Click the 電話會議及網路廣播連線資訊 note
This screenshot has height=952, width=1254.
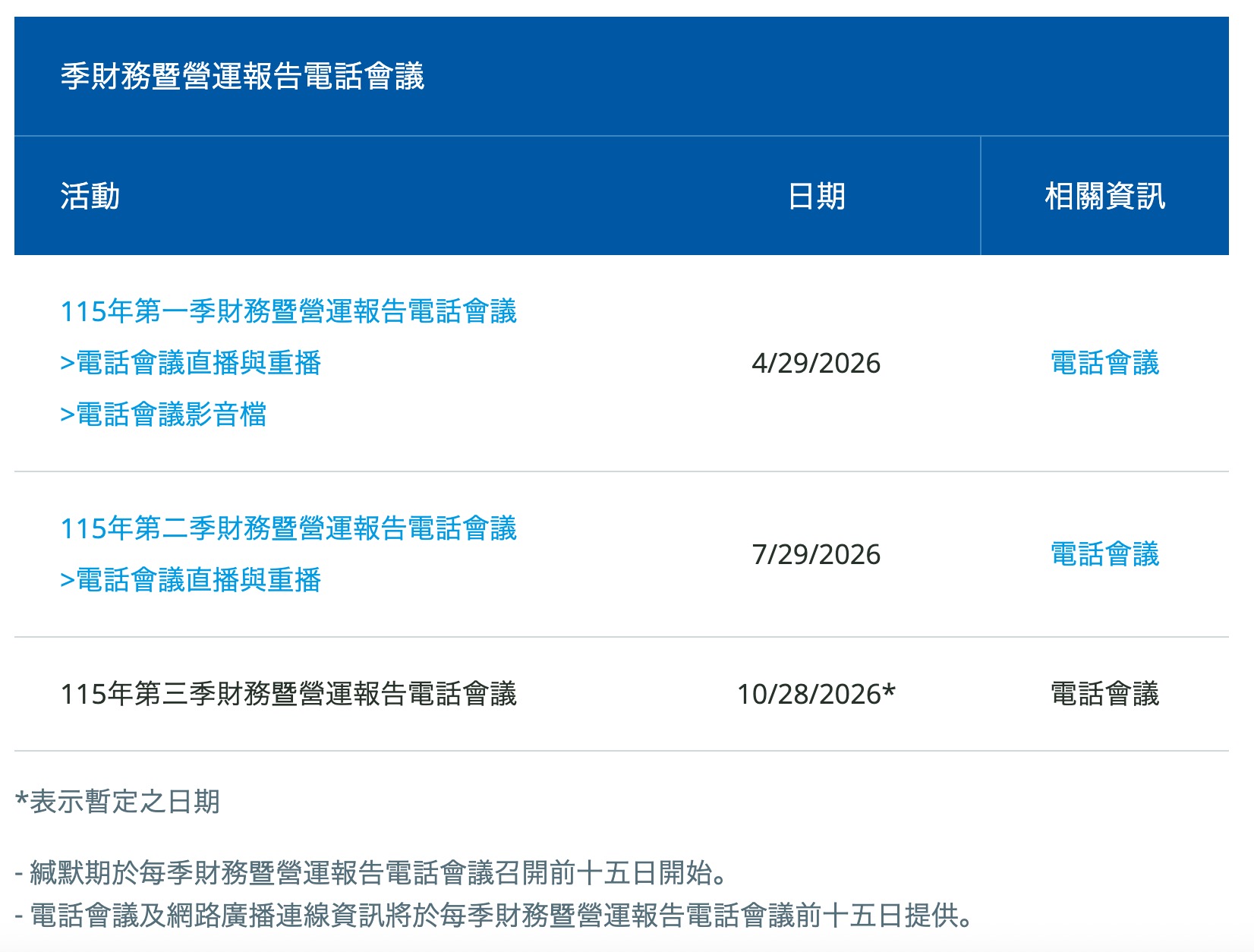click(493, 916)
